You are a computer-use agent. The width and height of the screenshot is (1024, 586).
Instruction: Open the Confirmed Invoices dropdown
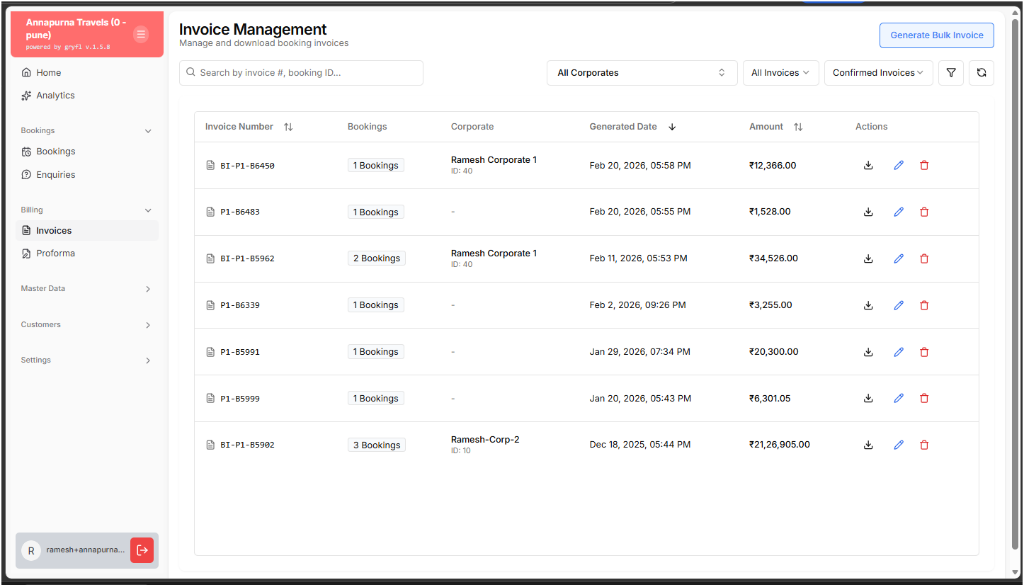[x=878, y=72]
